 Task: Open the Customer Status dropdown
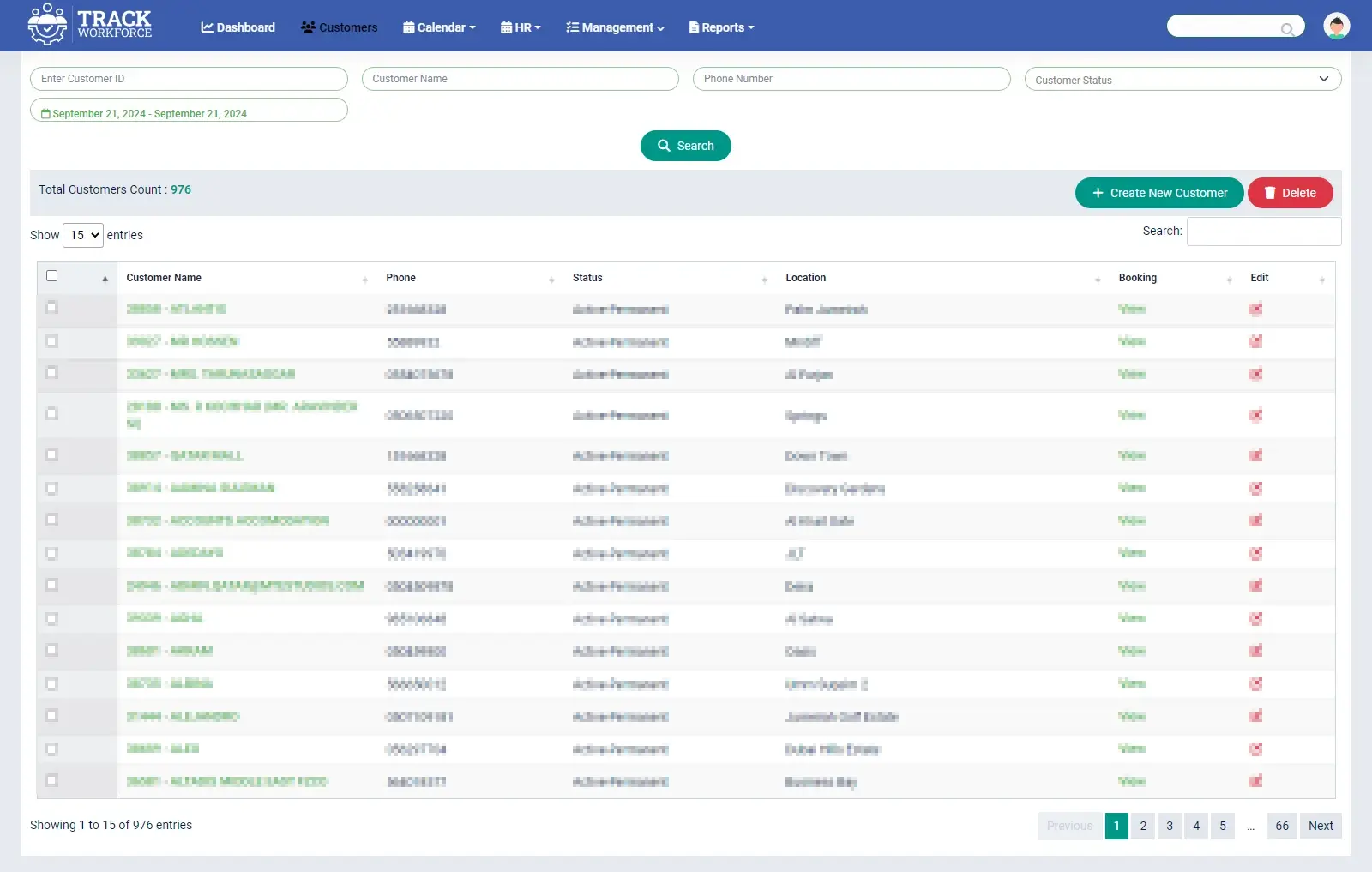point(1182,80)
